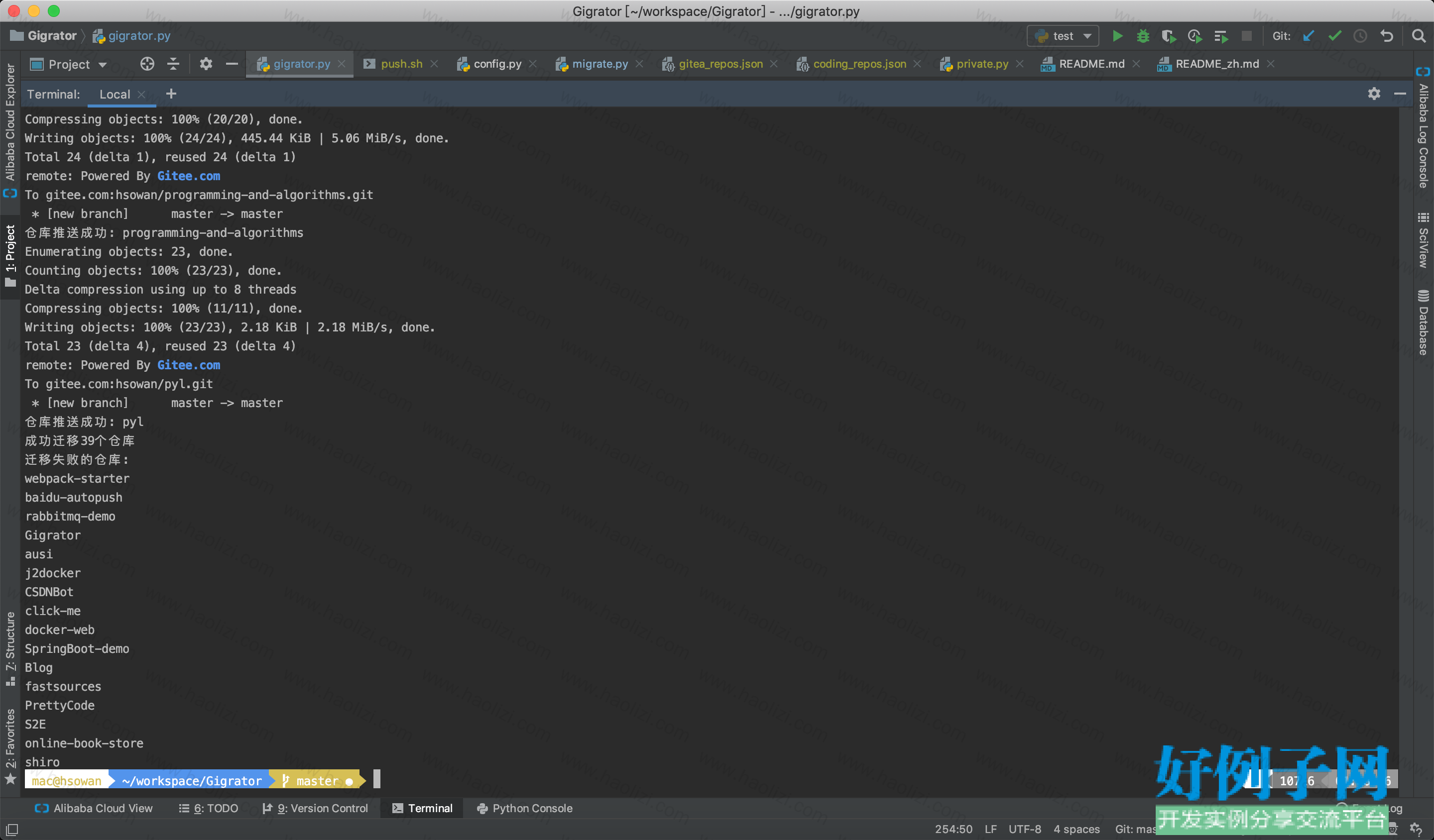Viewport: 1434px width, 840px height.
Task: Open Search Everywhere magnifier
Action: (x=1419, y=36)
